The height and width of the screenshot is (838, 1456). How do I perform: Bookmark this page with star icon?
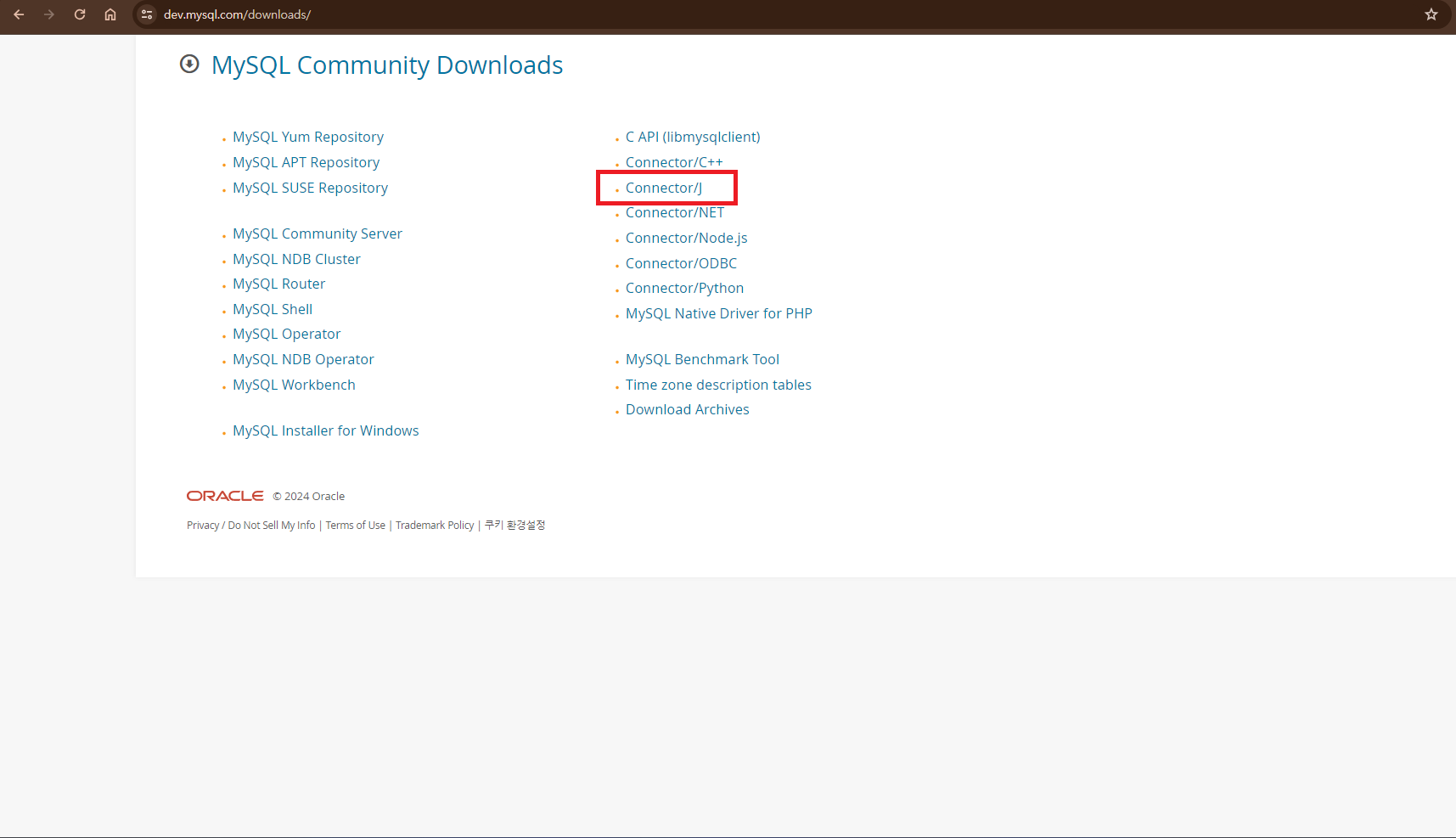point(1431,14)
